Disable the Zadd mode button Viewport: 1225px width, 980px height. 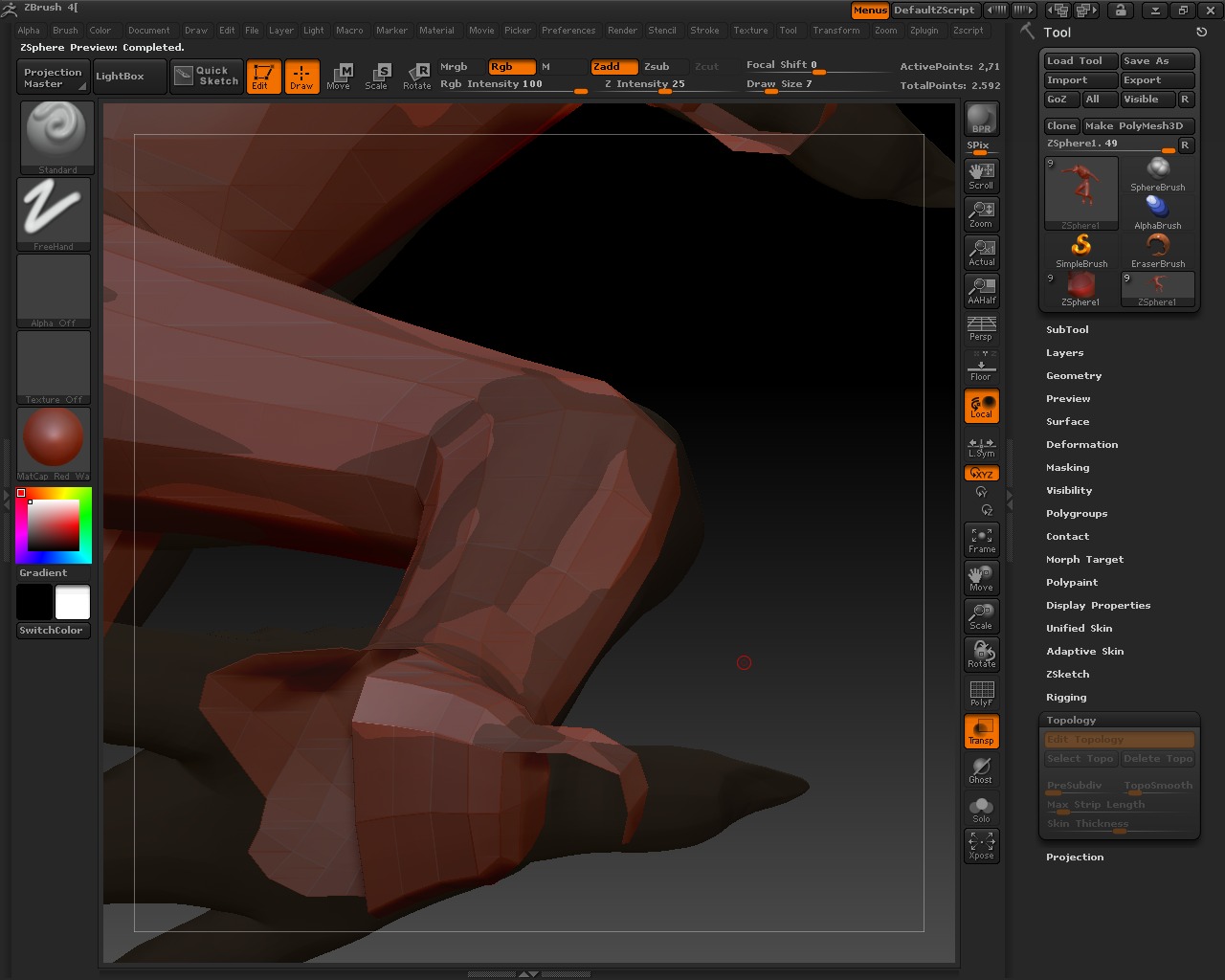[x=613, y=67]
